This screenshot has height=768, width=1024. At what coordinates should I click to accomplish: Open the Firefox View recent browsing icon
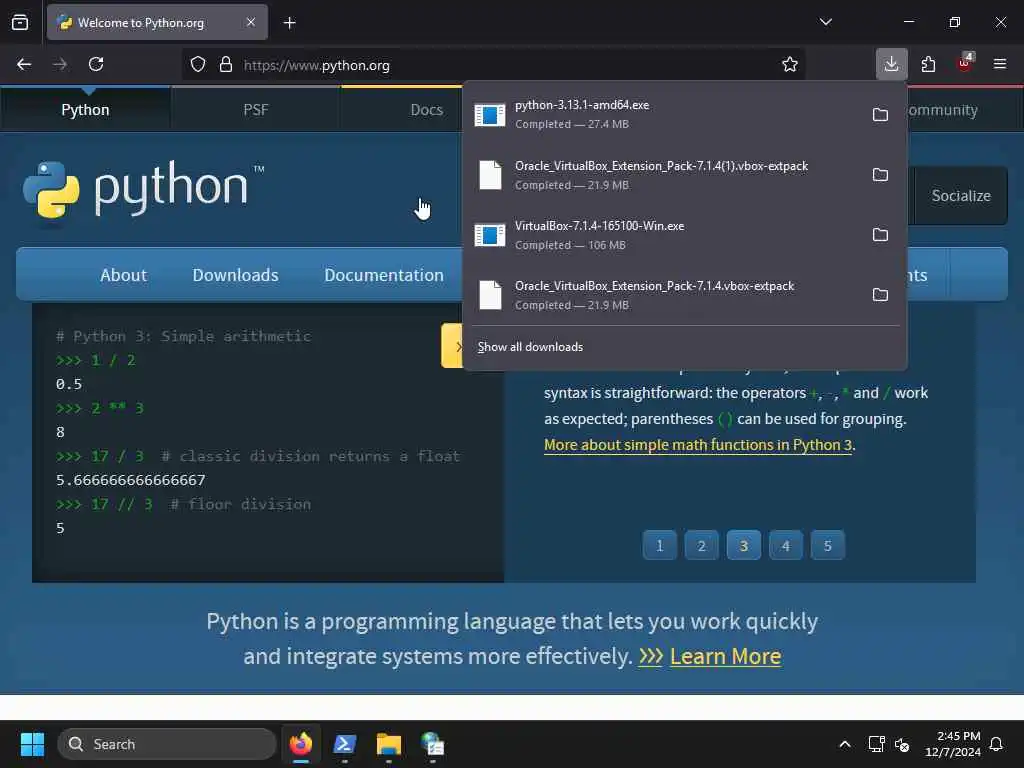[x=20, y=22]
